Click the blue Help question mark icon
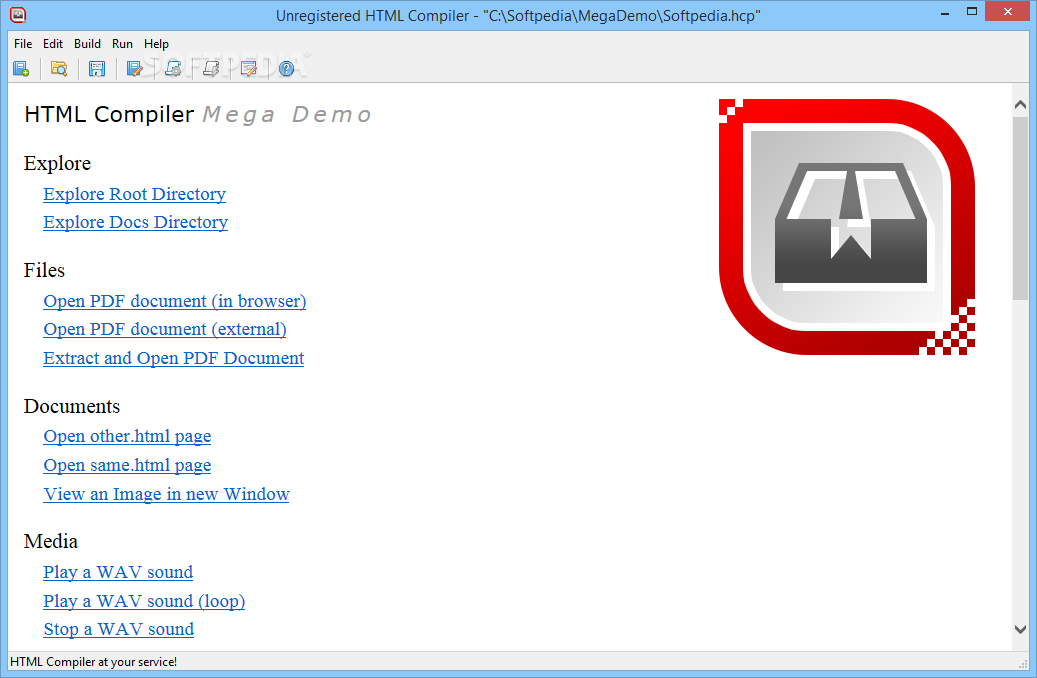Image resolution: width=1037 pixels, height=678 pixels. click(286, 68)
